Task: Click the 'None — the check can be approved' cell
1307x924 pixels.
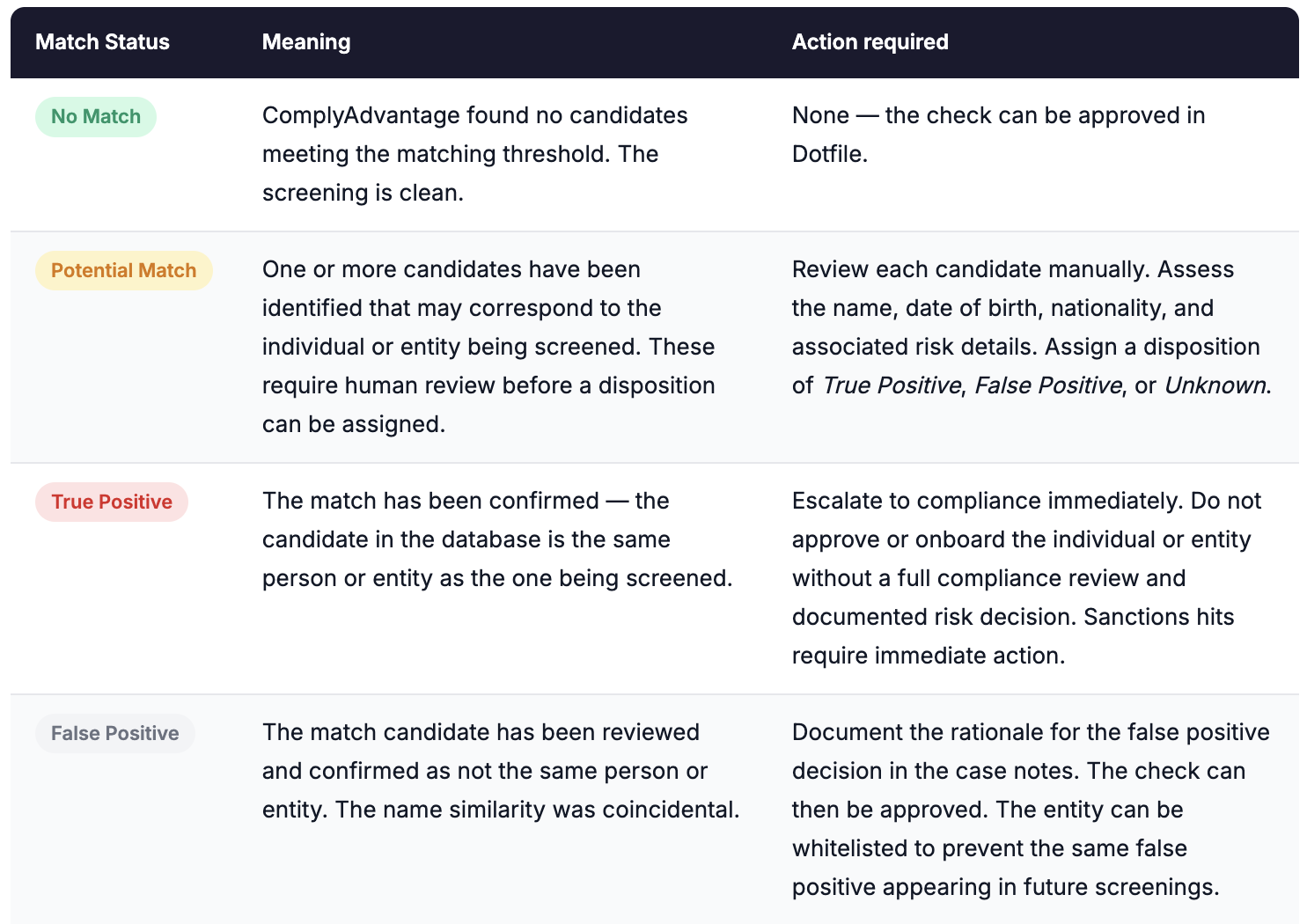Action: (x=999, y=135)
